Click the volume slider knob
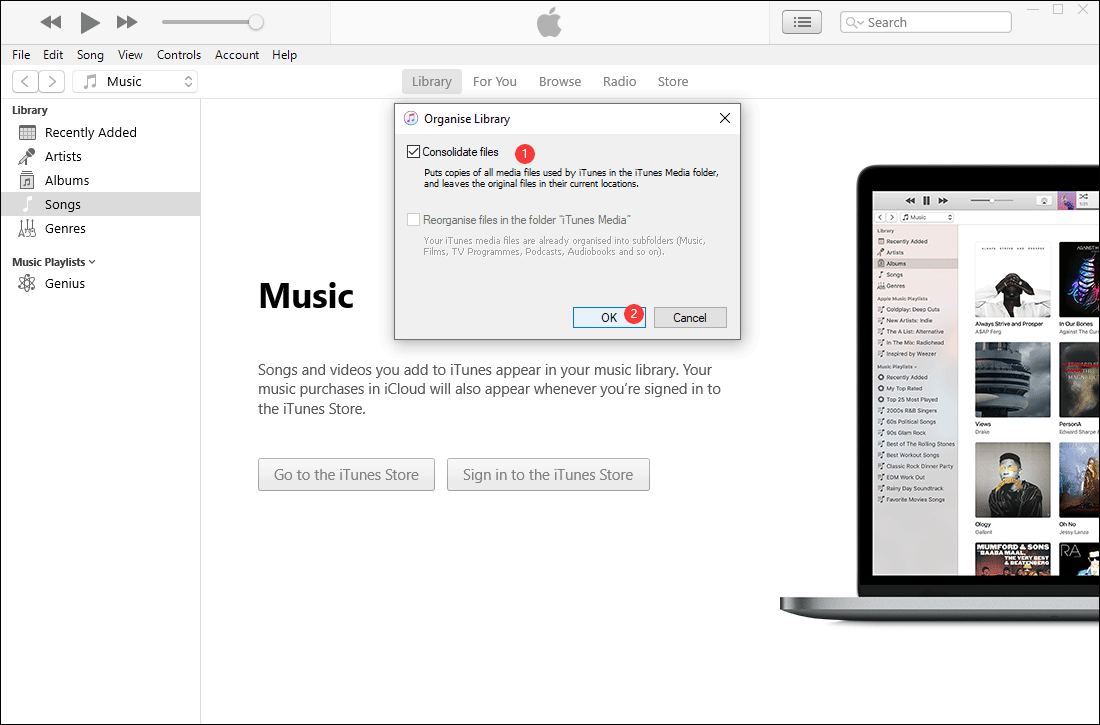This screenshot has height=725, width=1100. [x=256, y=22]
